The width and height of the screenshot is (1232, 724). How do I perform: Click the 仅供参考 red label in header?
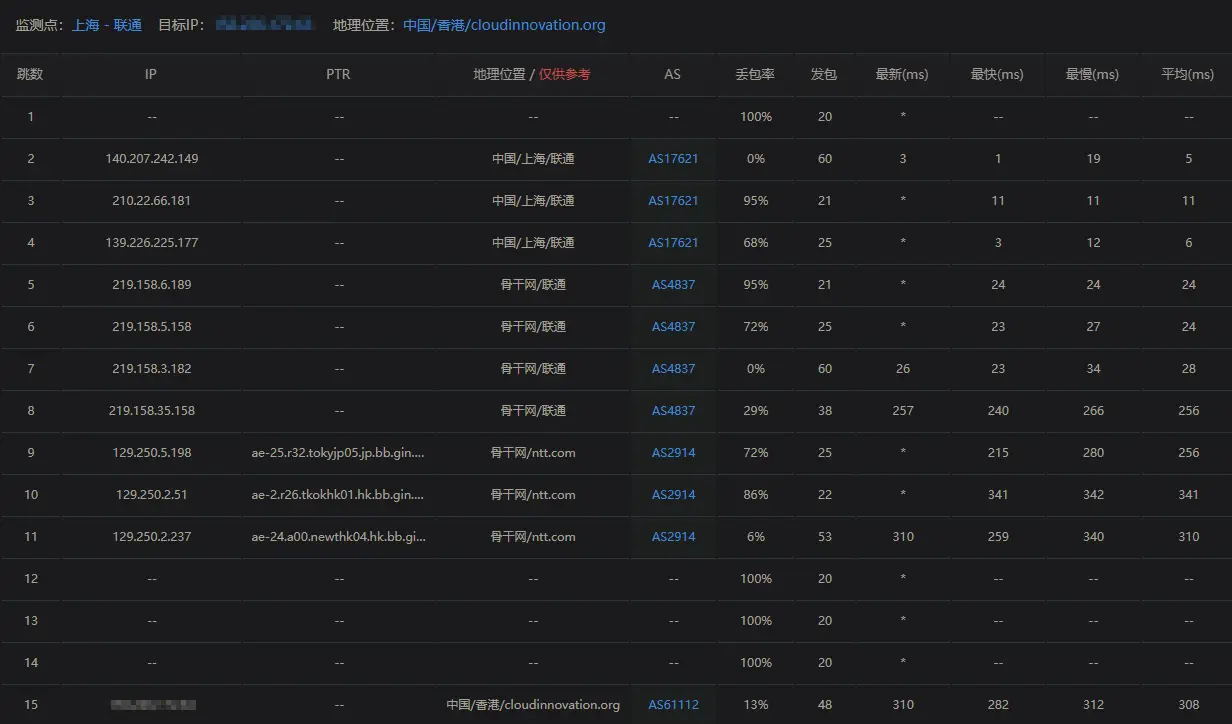point(565,75)
